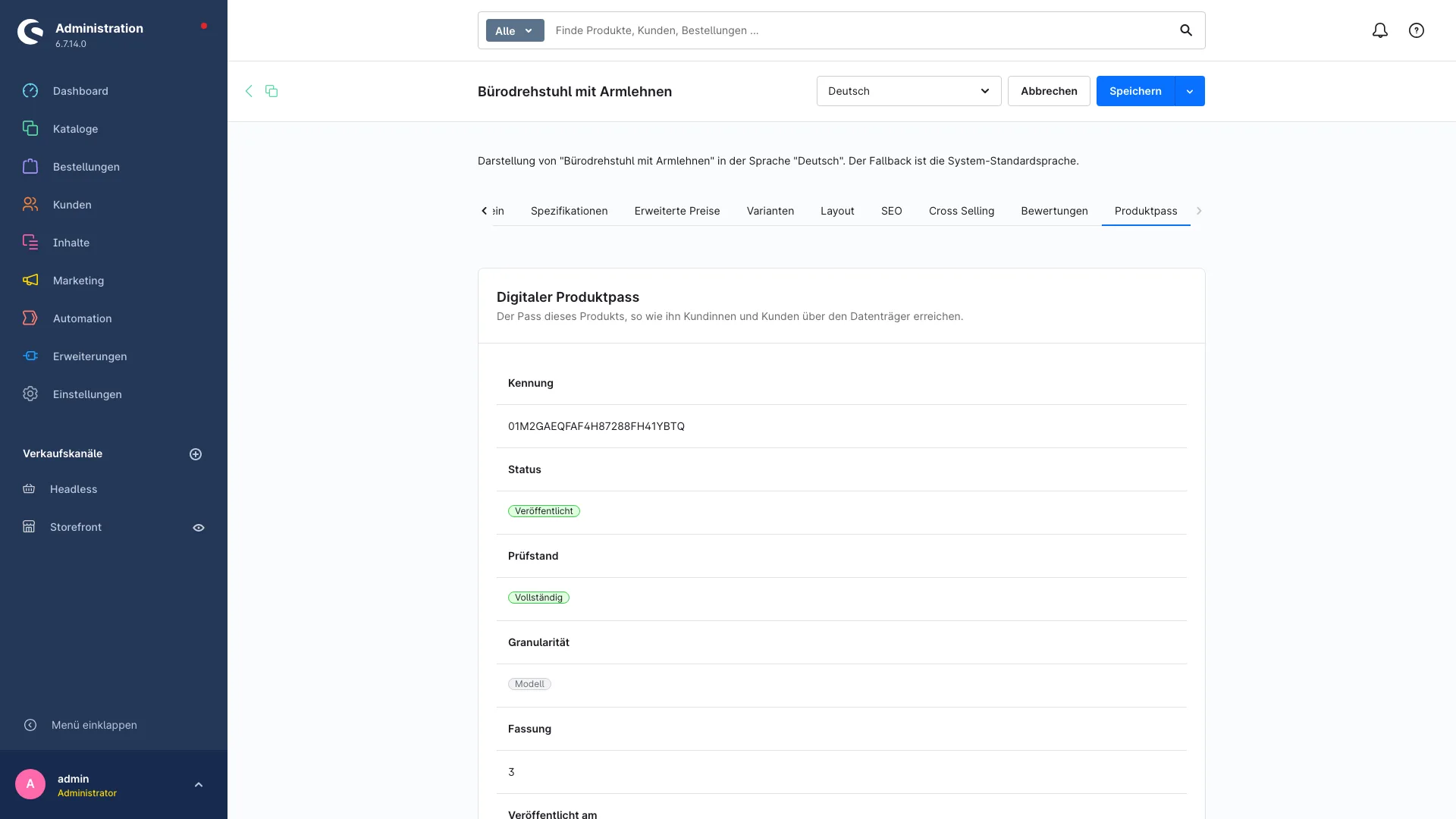Open the Bewertungen tab
This screenshot has width=1456, height=819.
[x=1054, y=211]
